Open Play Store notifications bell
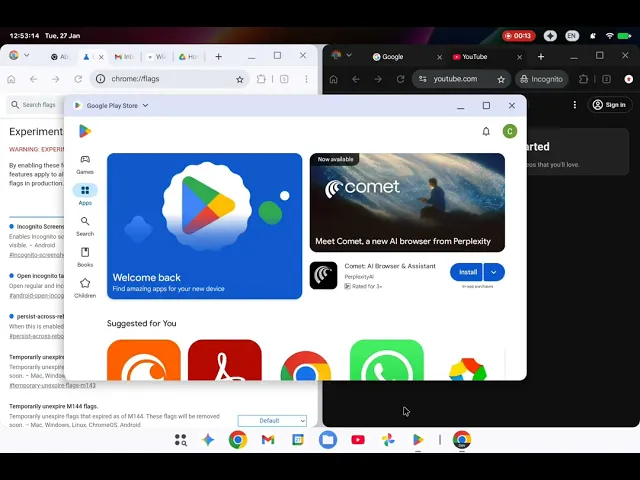640x480 pixels. pyautogui.click(x=486, y=131)
